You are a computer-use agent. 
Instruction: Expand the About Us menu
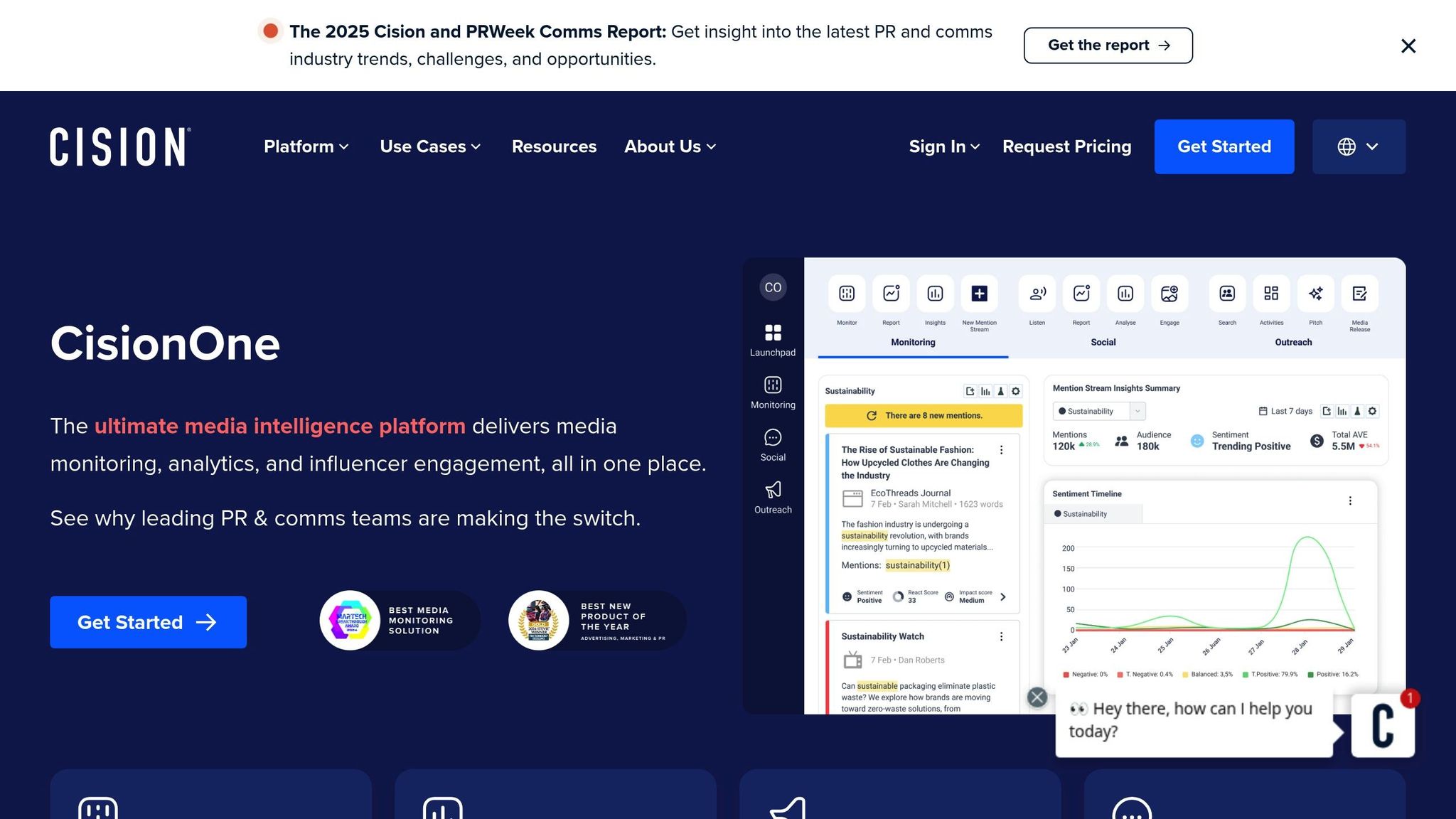pyautogui.click(x=670, y=146)
